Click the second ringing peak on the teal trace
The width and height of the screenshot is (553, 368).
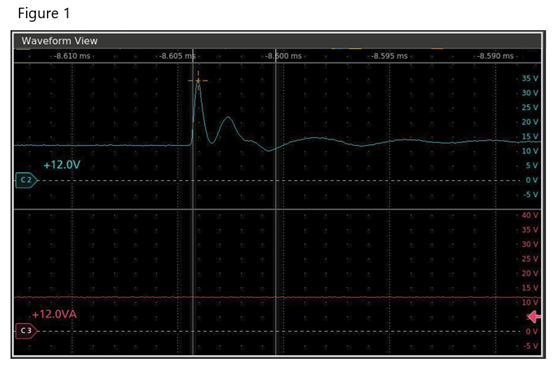click(x=229, y=118)
